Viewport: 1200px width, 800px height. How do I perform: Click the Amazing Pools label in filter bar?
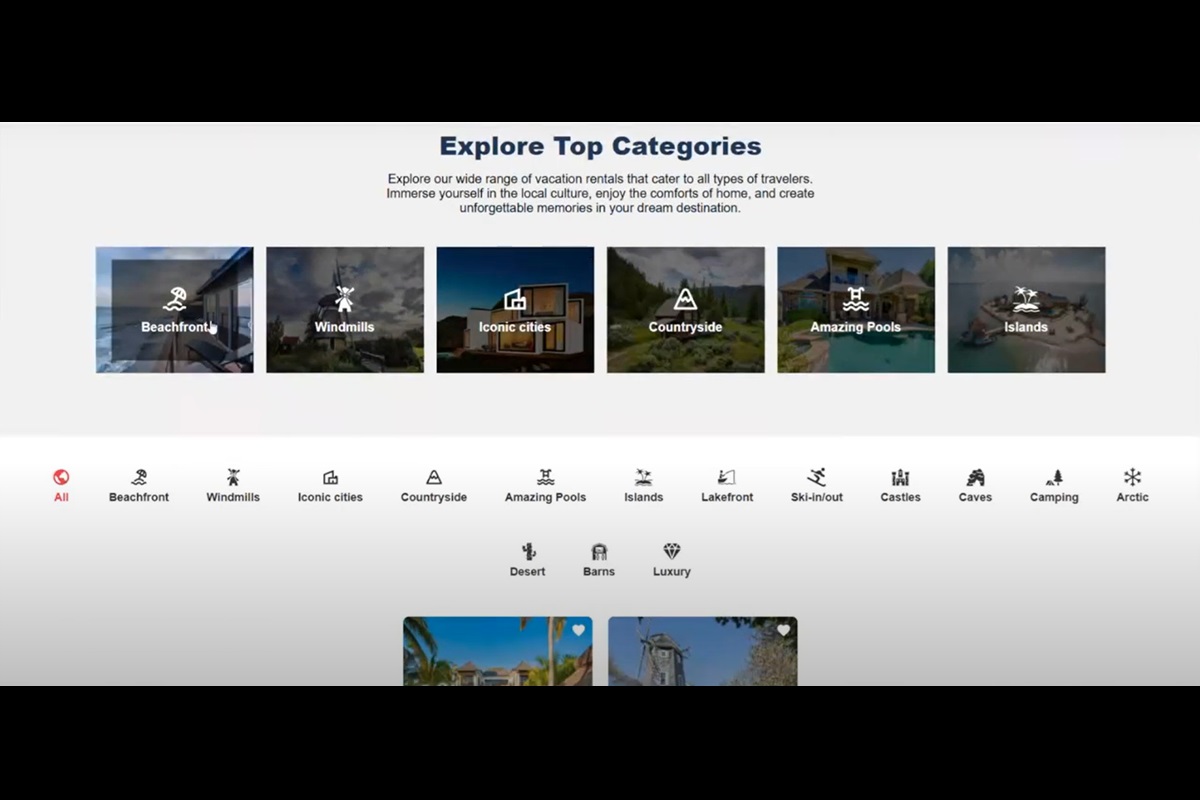(545, 497)
